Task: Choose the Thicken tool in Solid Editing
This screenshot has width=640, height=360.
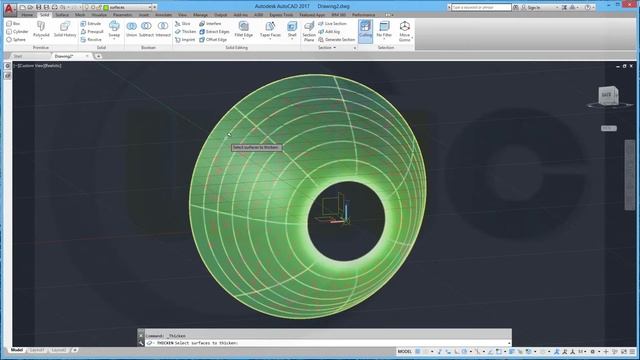Action: tap(186, 31)
